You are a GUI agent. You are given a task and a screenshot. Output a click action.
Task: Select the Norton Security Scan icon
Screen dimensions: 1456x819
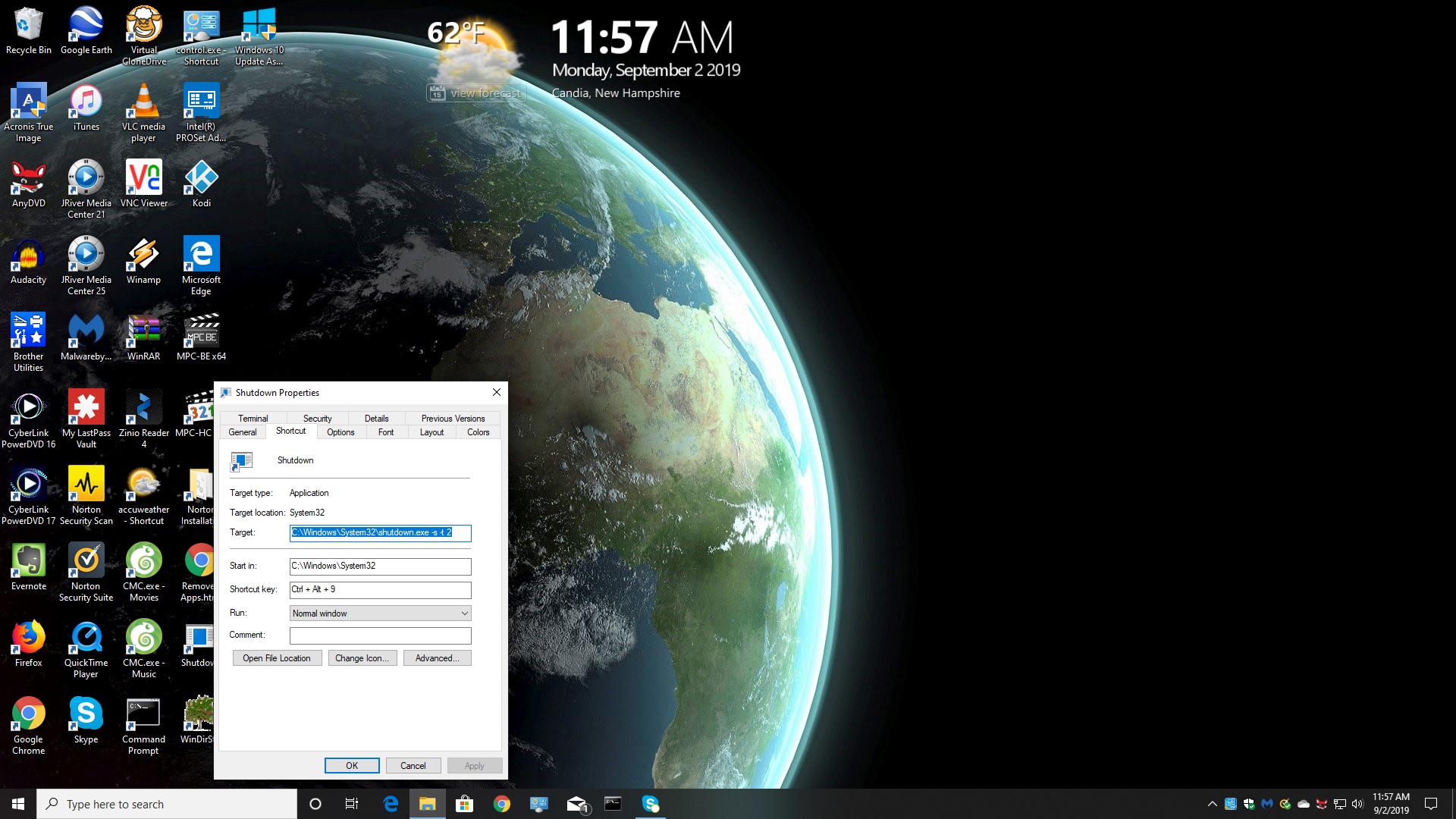coord(86,495)
